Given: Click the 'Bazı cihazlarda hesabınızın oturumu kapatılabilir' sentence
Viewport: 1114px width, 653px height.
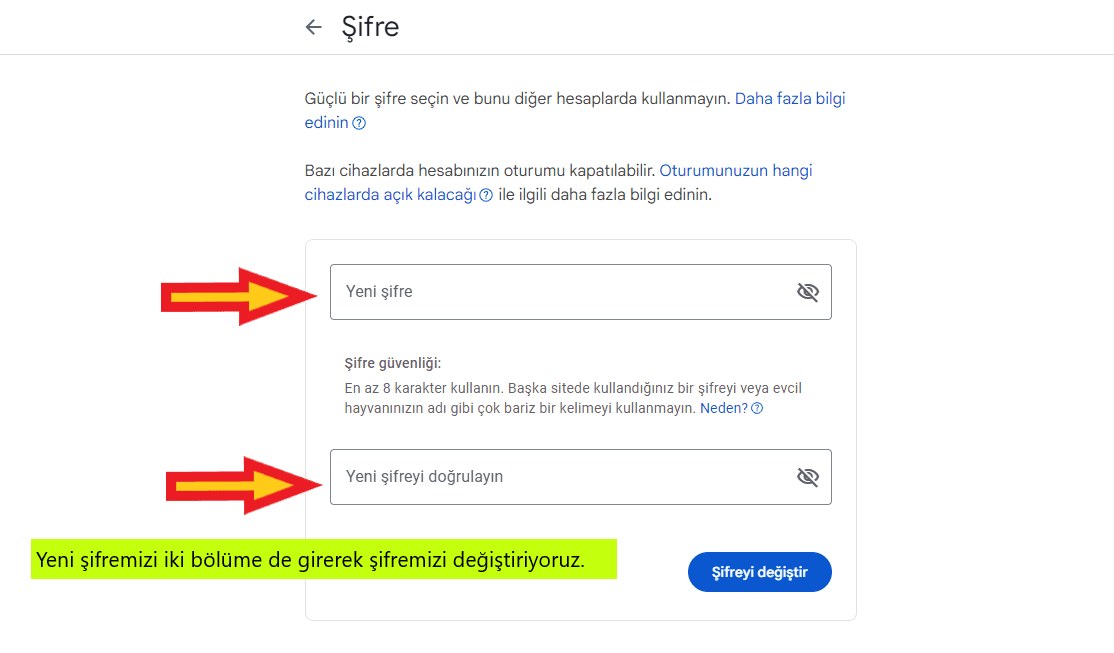Looking at the screenshot, I should (x=480, y=171).
